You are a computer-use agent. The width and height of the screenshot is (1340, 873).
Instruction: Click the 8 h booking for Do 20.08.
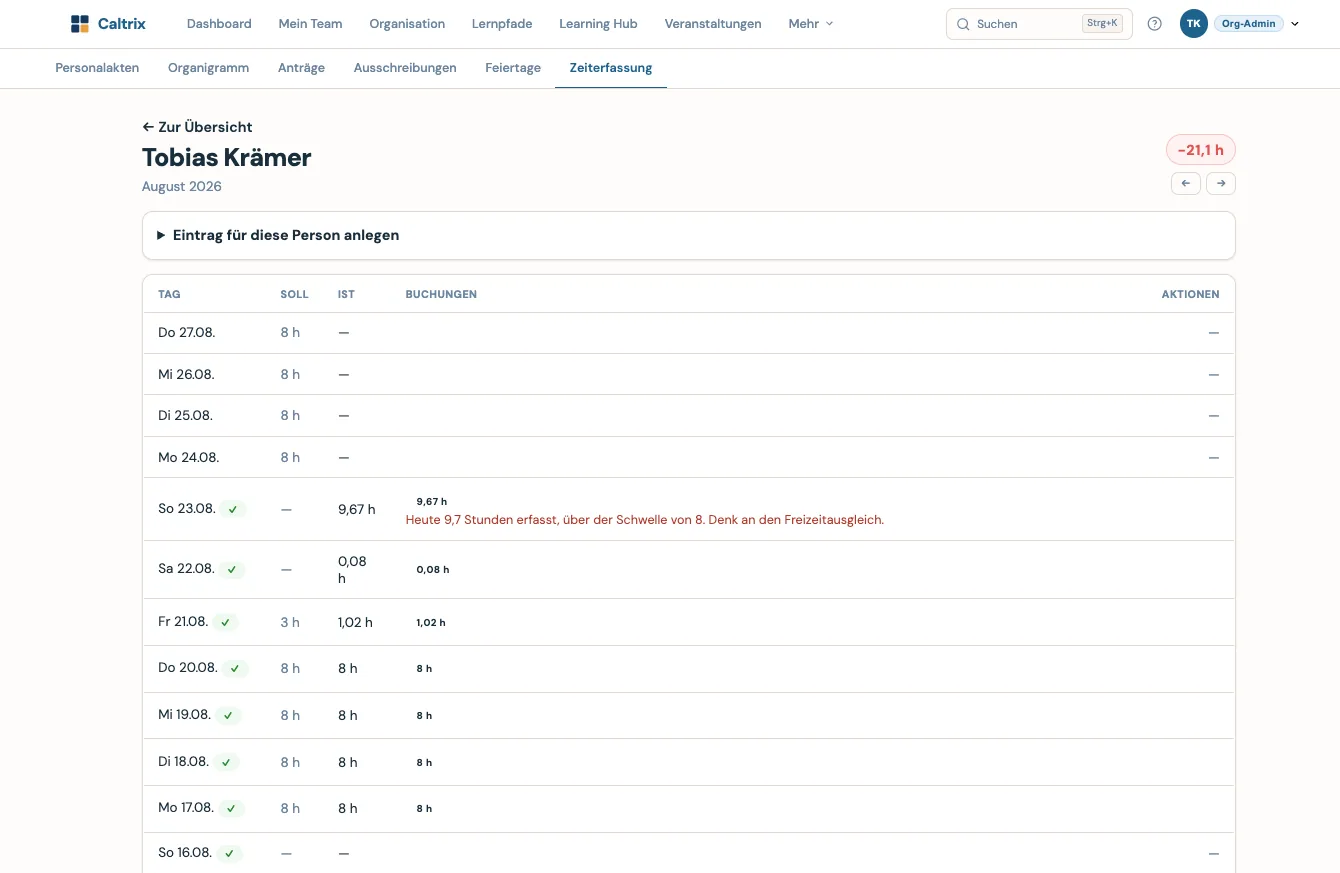[x=424, y=669]
